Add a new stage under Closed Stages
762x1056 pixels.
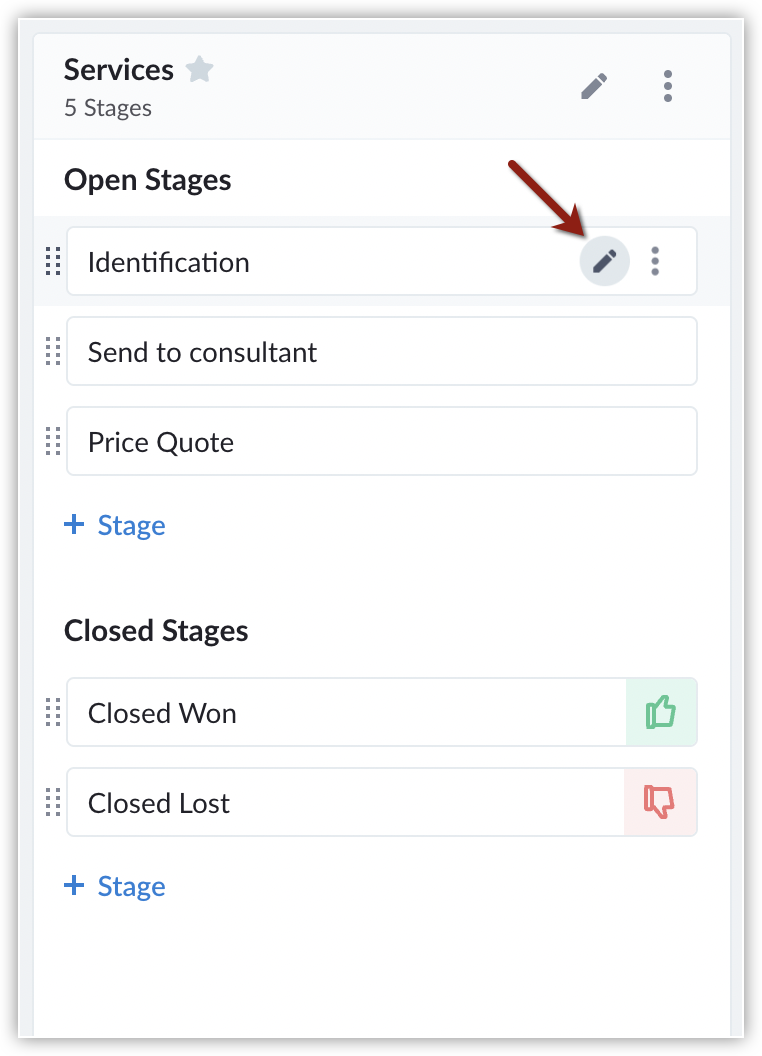pyautogui.click(x=115, y=886)
